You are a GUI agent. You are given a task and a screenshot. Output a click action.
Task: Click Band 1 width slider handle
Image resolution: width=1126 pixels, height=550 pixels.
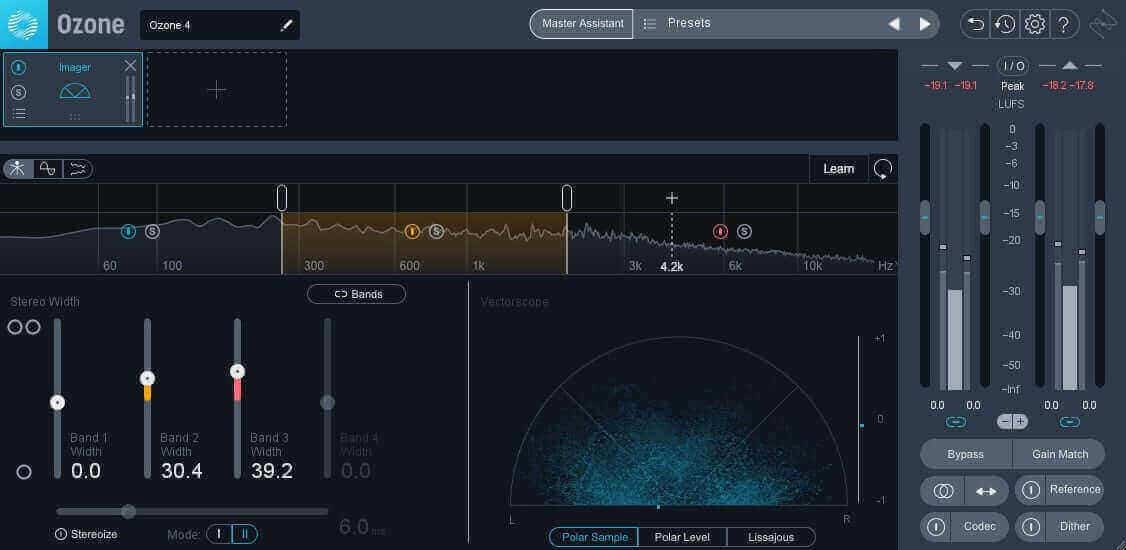point(57,403)
